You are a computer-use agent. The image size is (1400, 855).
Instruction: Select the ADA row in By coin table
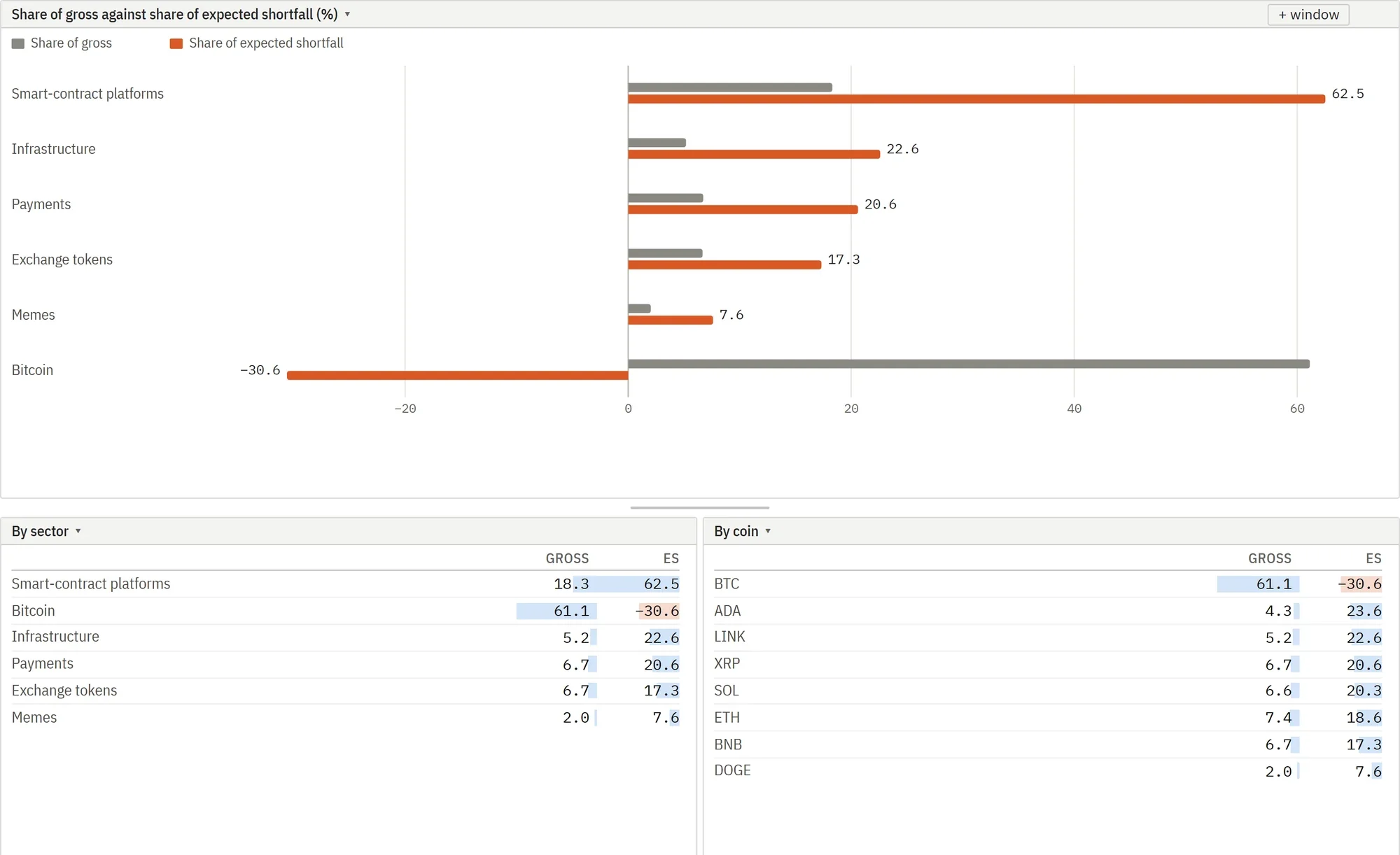[x=1048, y=611]
